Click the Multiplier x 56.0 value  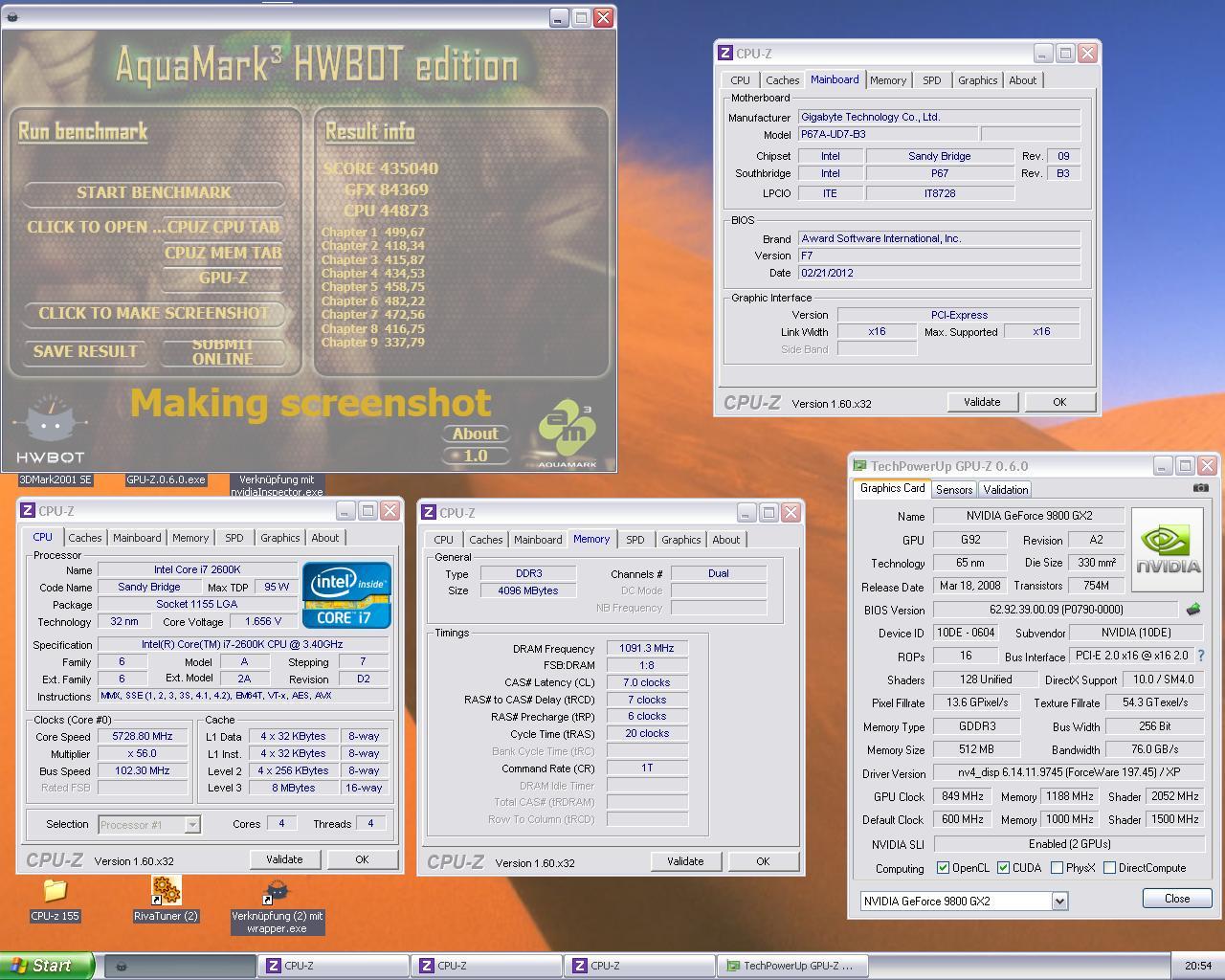[143, 753]
